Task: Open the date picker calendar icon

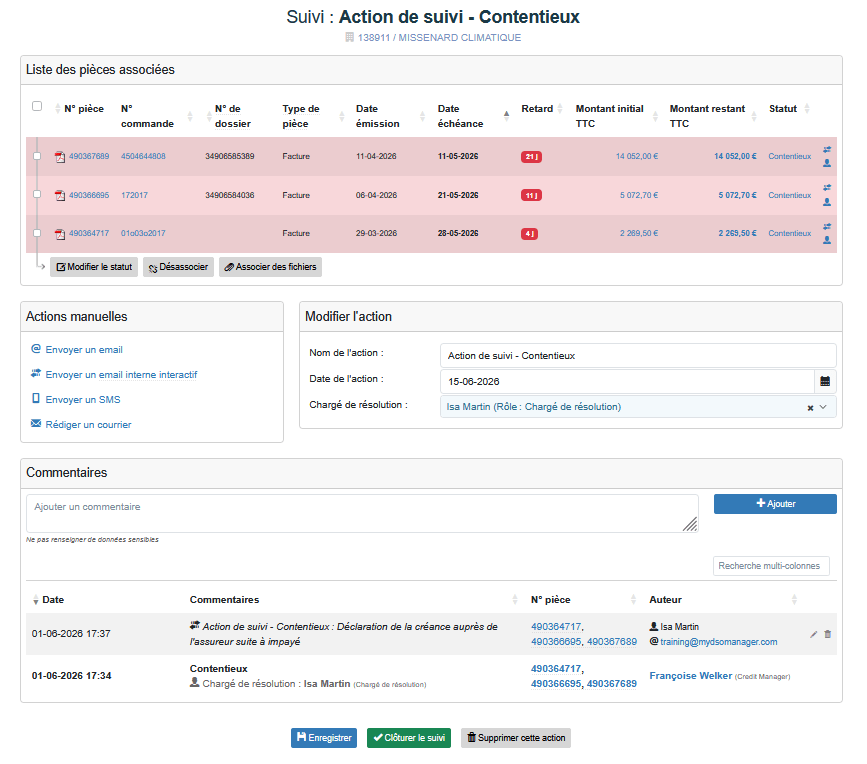Action: pyautogui.click(x=825, y=381)
